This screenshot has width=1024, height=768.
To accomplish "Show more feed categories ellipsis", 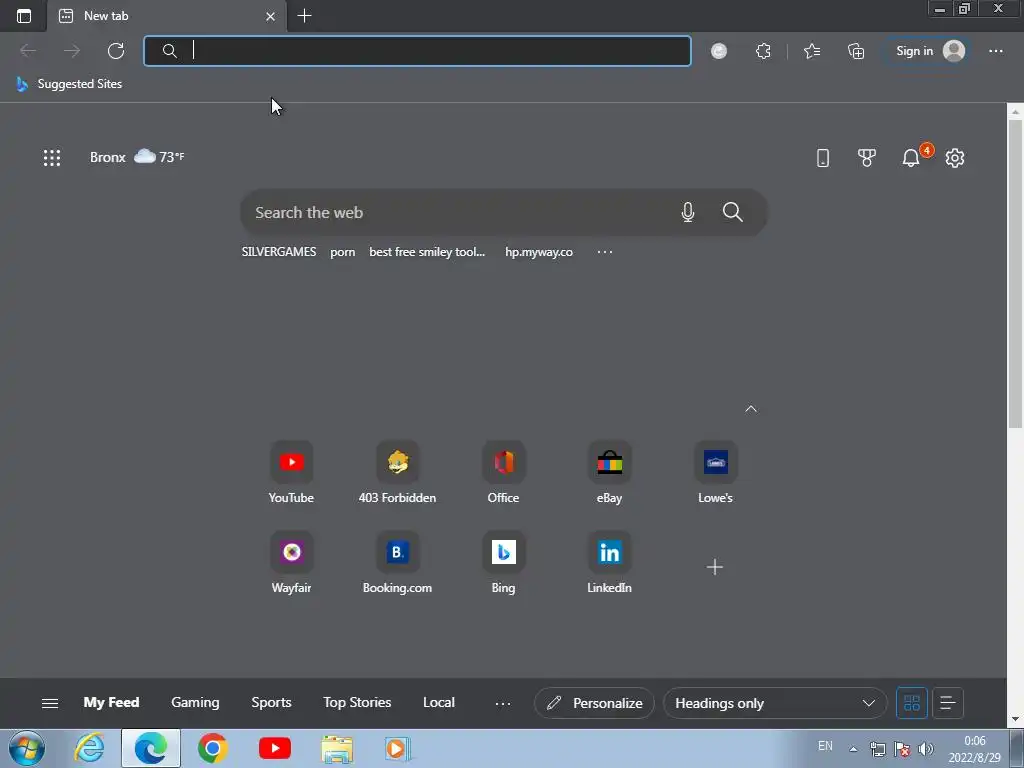I will point(503,703).
